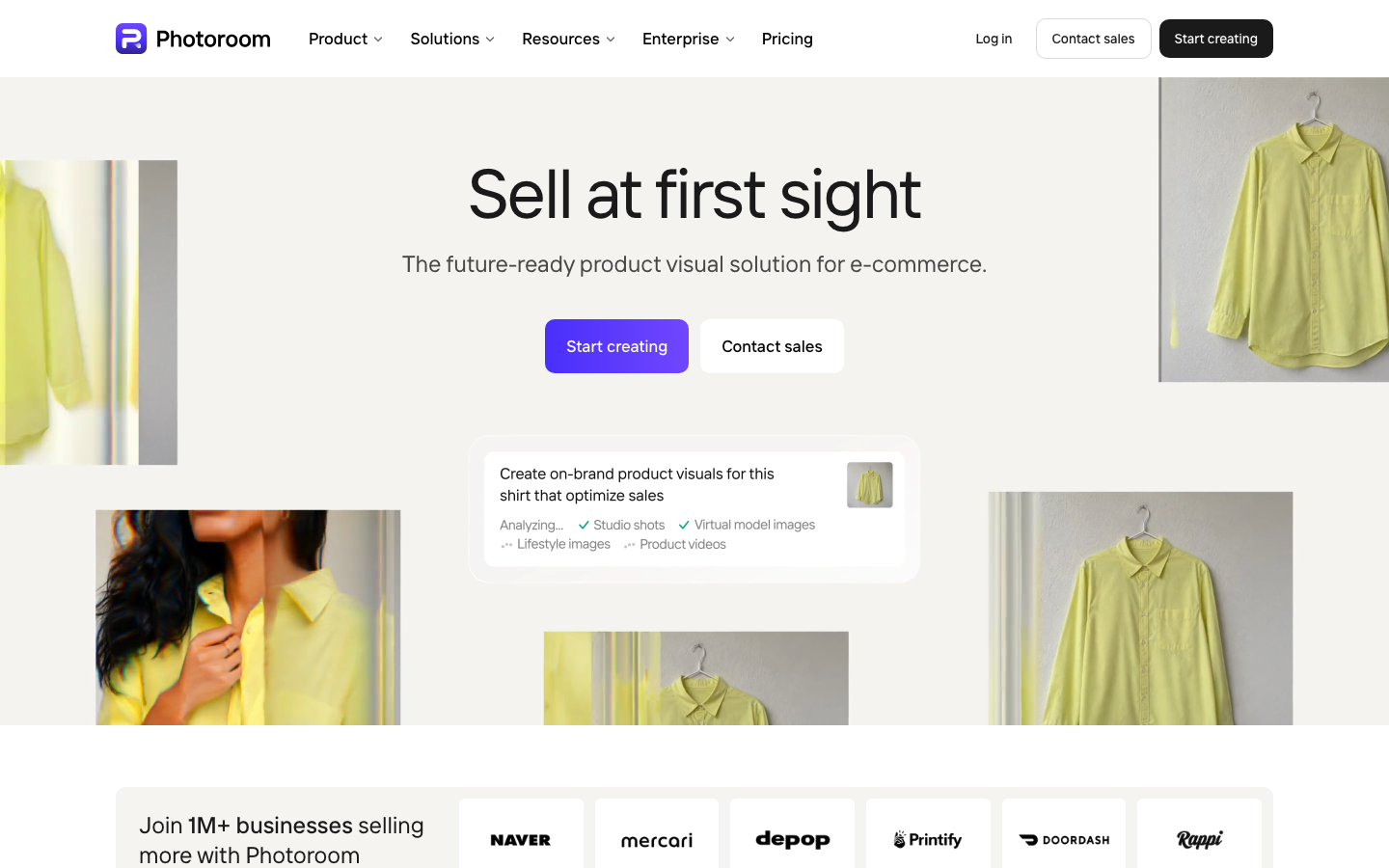Click the DoorDash brand logo
Image resolution: width=1389 pixels, height=868 pixels.
click(x=1064, y=840)
